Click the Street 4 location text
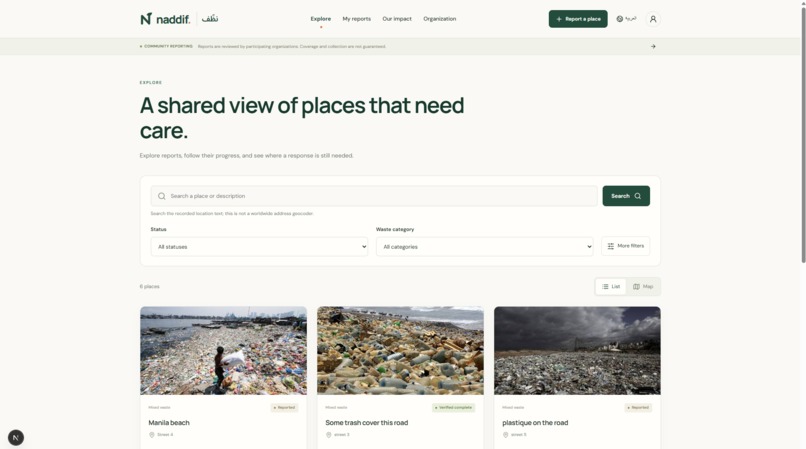Image resolution: width=806 pixels, height=449 pixels. [165, 435]
